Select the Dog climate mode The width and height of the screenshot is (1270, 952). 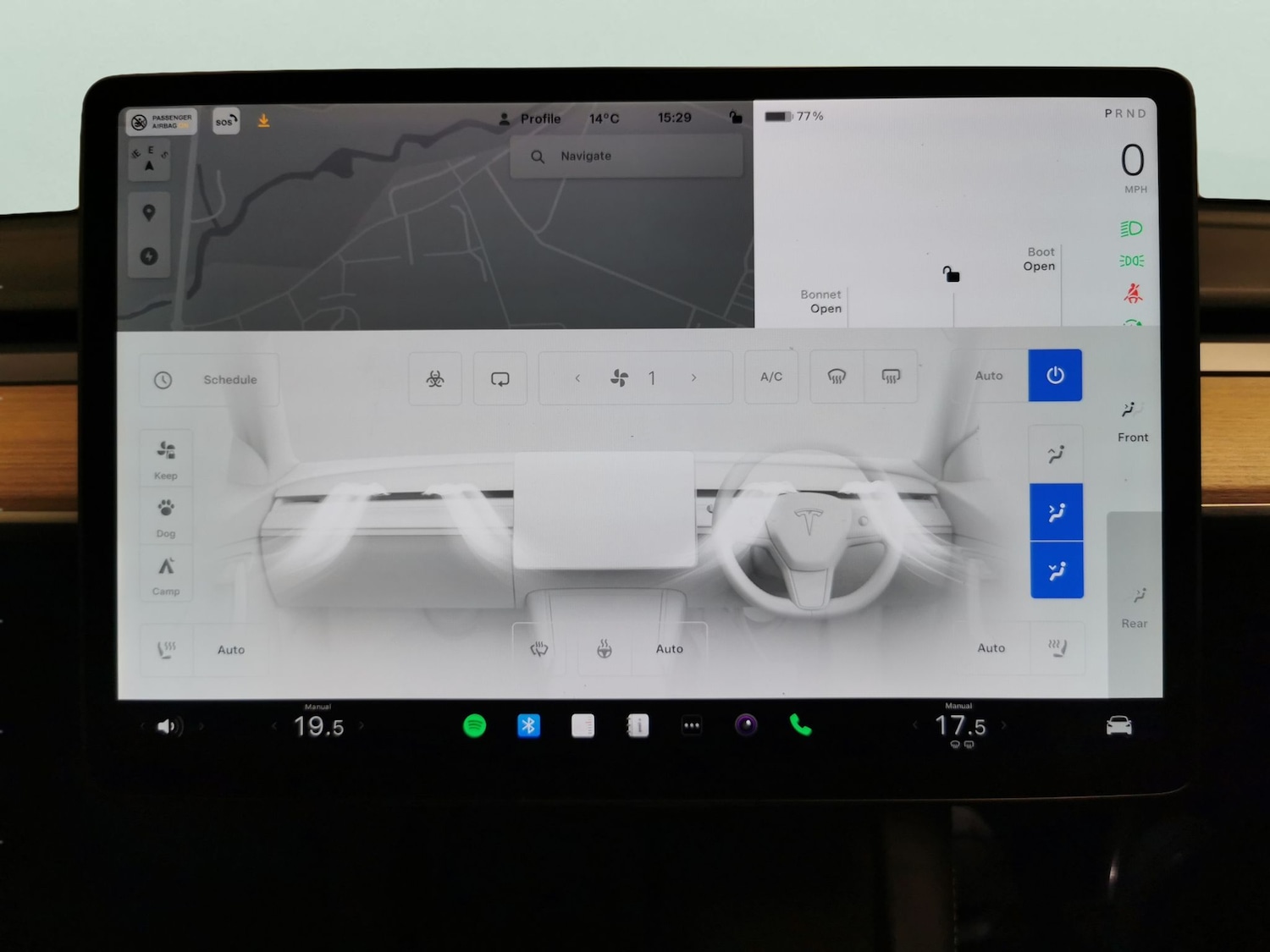tap(166, 515)
